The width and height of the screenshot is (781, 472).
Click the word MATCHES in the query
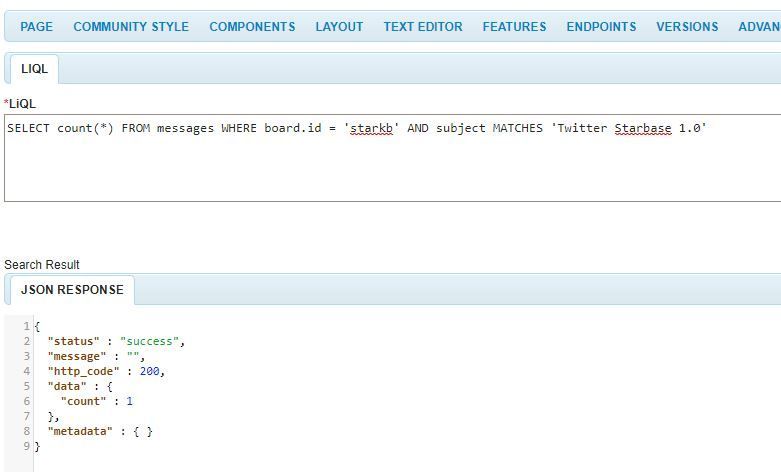[518, 128]
